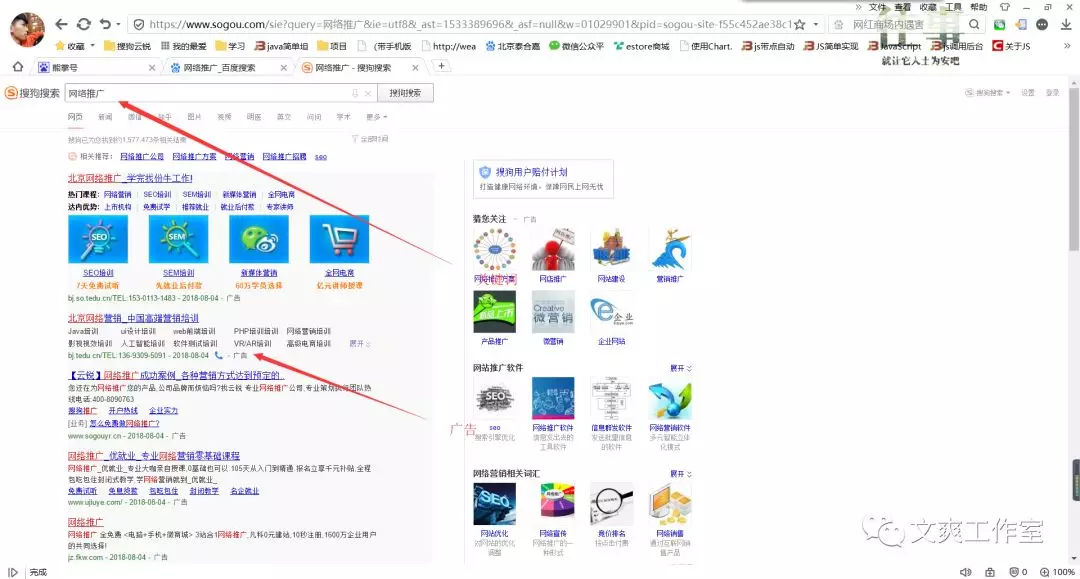
Task: Bookmark page with the star icon in address bar
Action: pos(800,24)
